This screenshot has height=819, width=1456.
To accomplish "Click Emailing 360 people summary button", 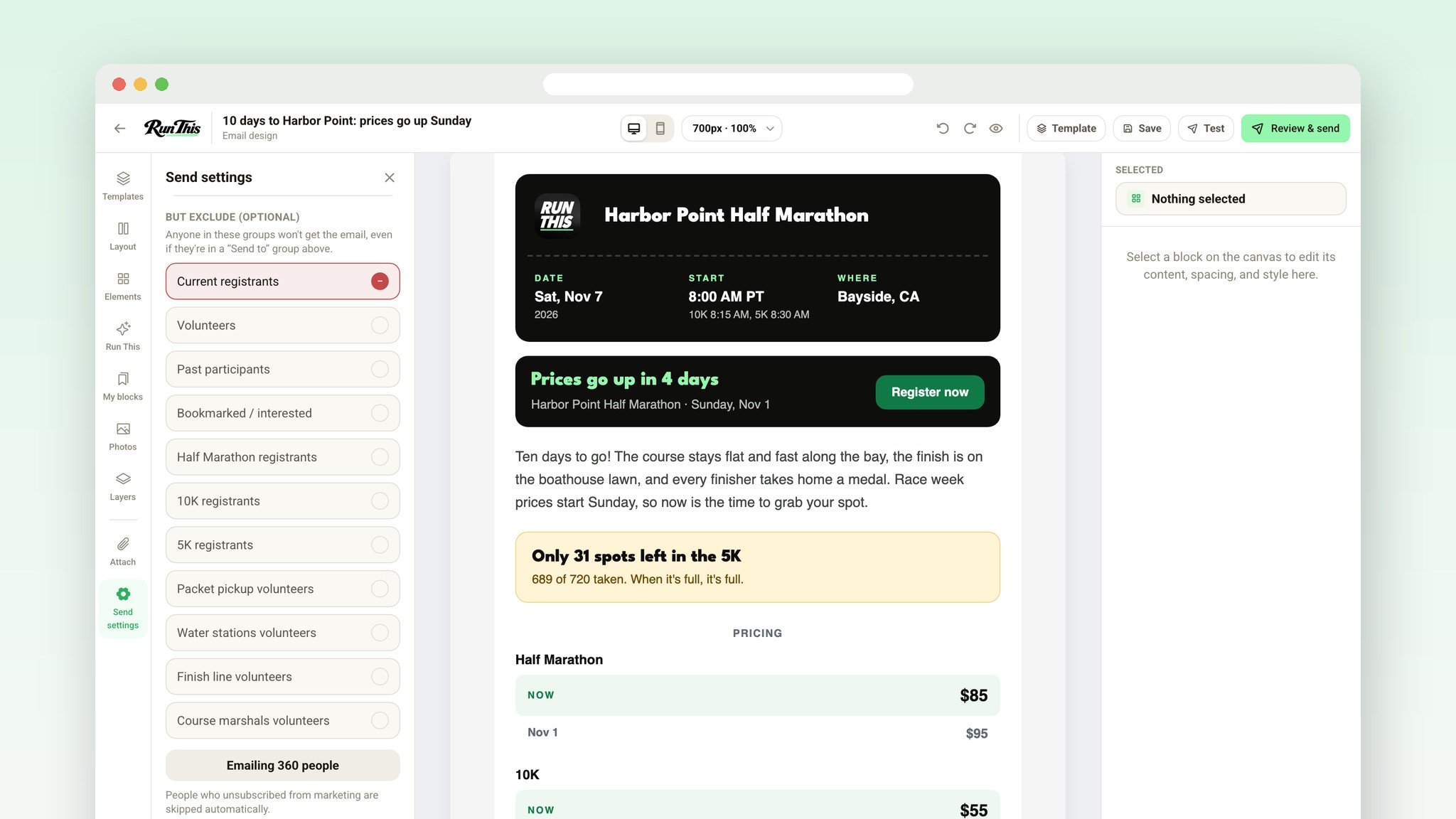I will 283,766.
